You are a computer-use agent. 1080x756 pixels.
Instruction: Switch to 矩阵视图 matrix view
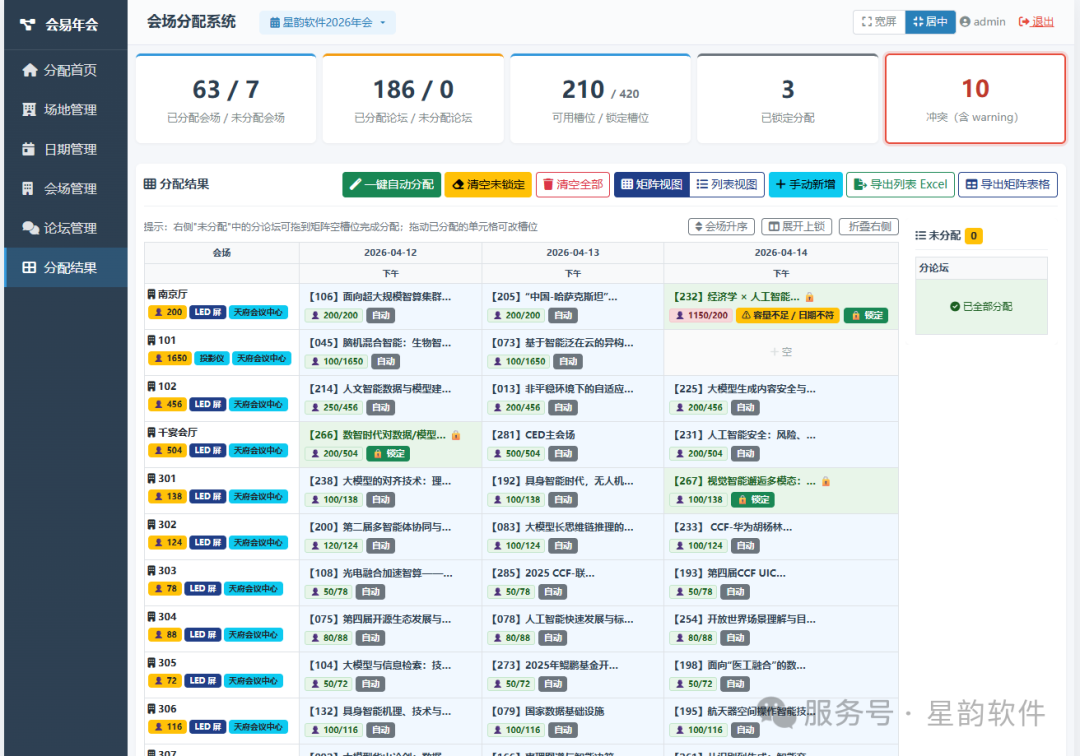pos(652,185)
